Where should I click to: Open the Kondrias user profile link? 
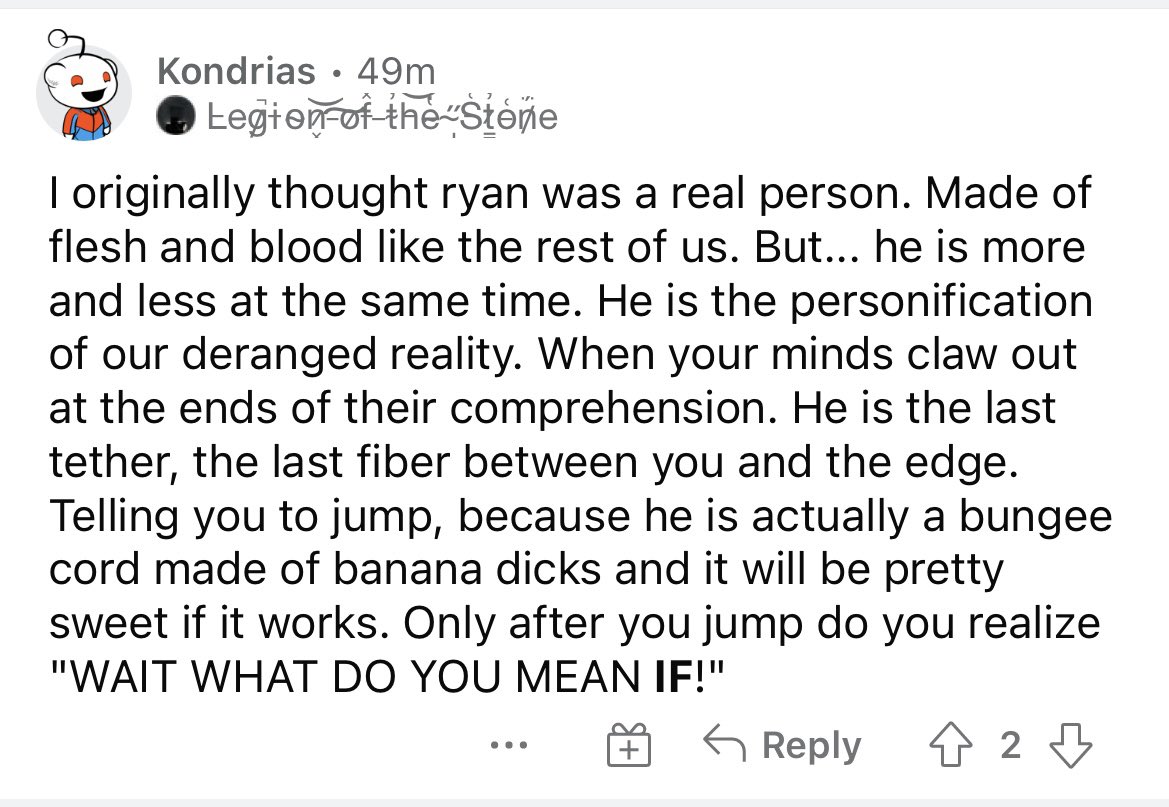point(236,72)
